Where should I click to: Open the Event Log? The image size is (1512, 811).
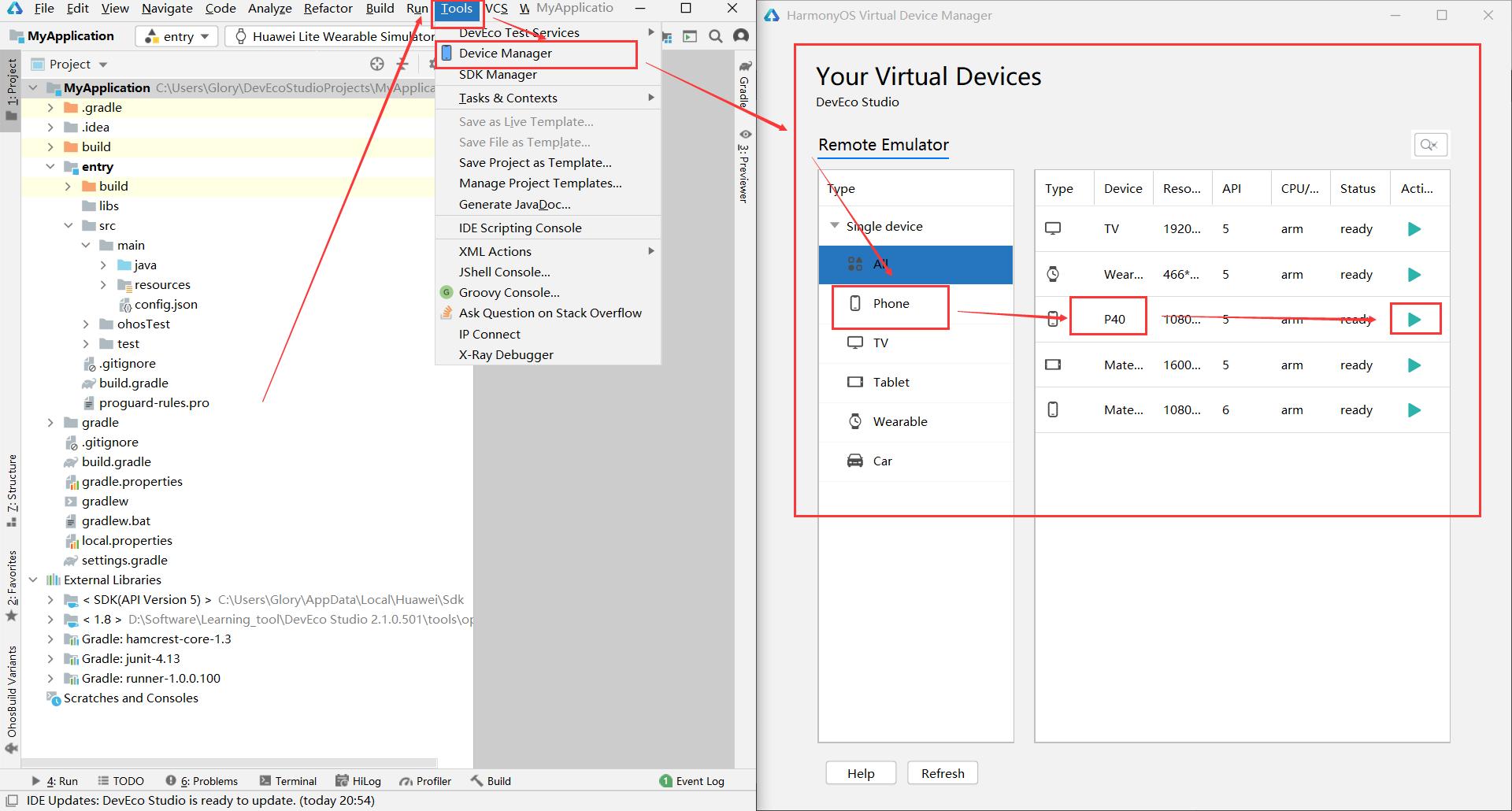[692, 781]
